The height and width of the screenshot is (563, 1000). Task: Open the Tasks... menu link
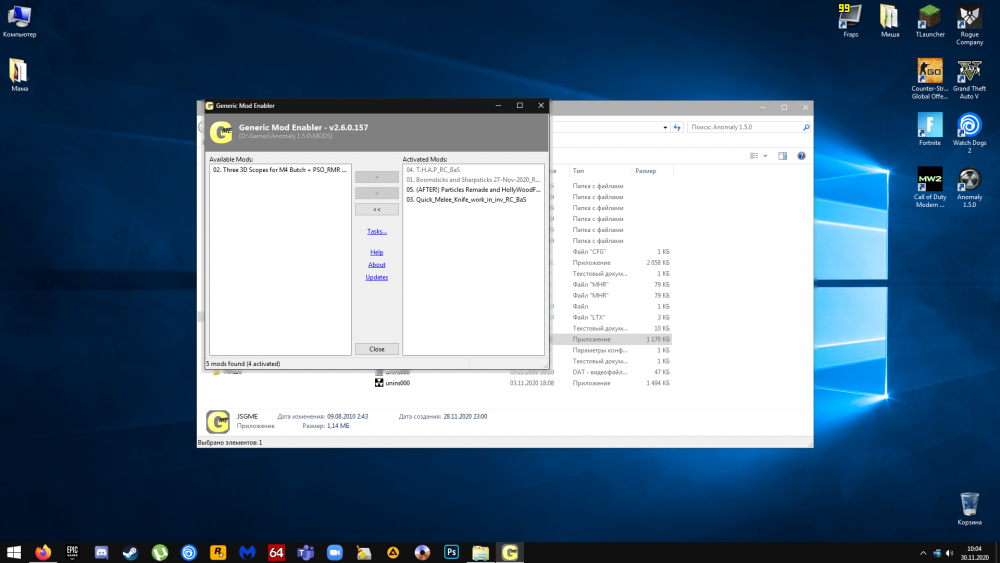click(x=377, y=231)
